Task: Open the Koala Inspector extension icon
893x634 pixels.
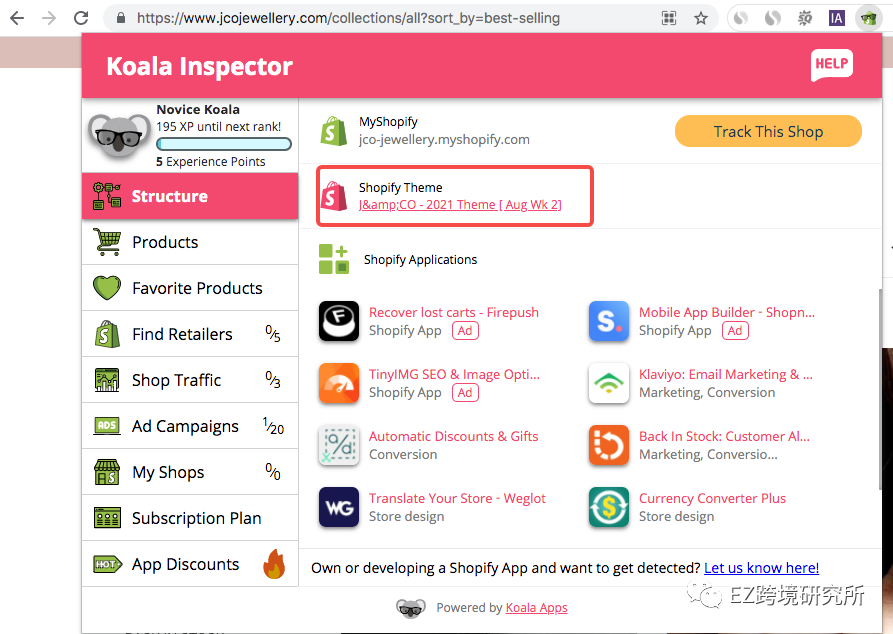Action: click(x=868, y=18)
